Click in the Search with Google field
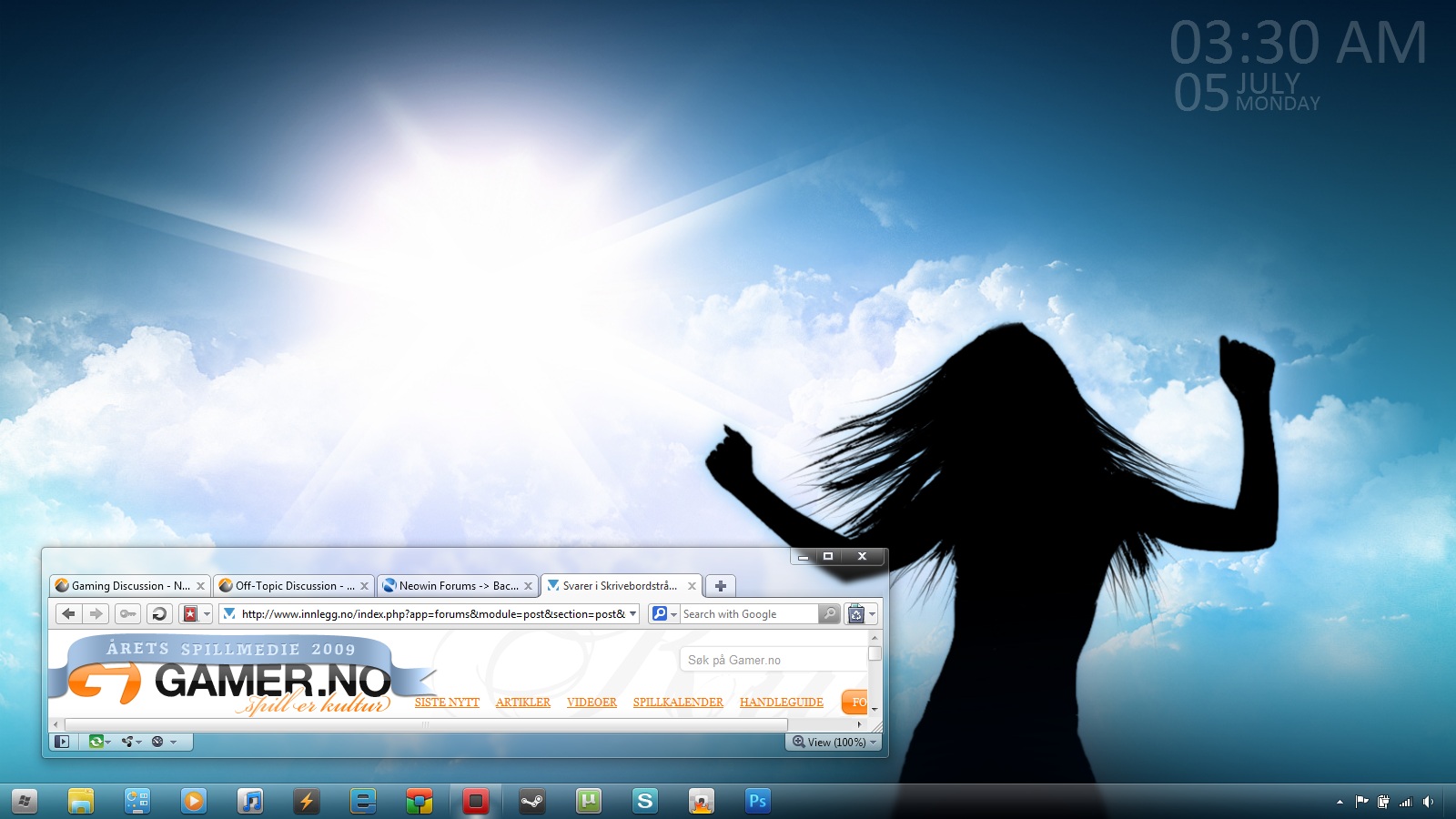This screenshot has height=819, width=1456. [749, 614]
